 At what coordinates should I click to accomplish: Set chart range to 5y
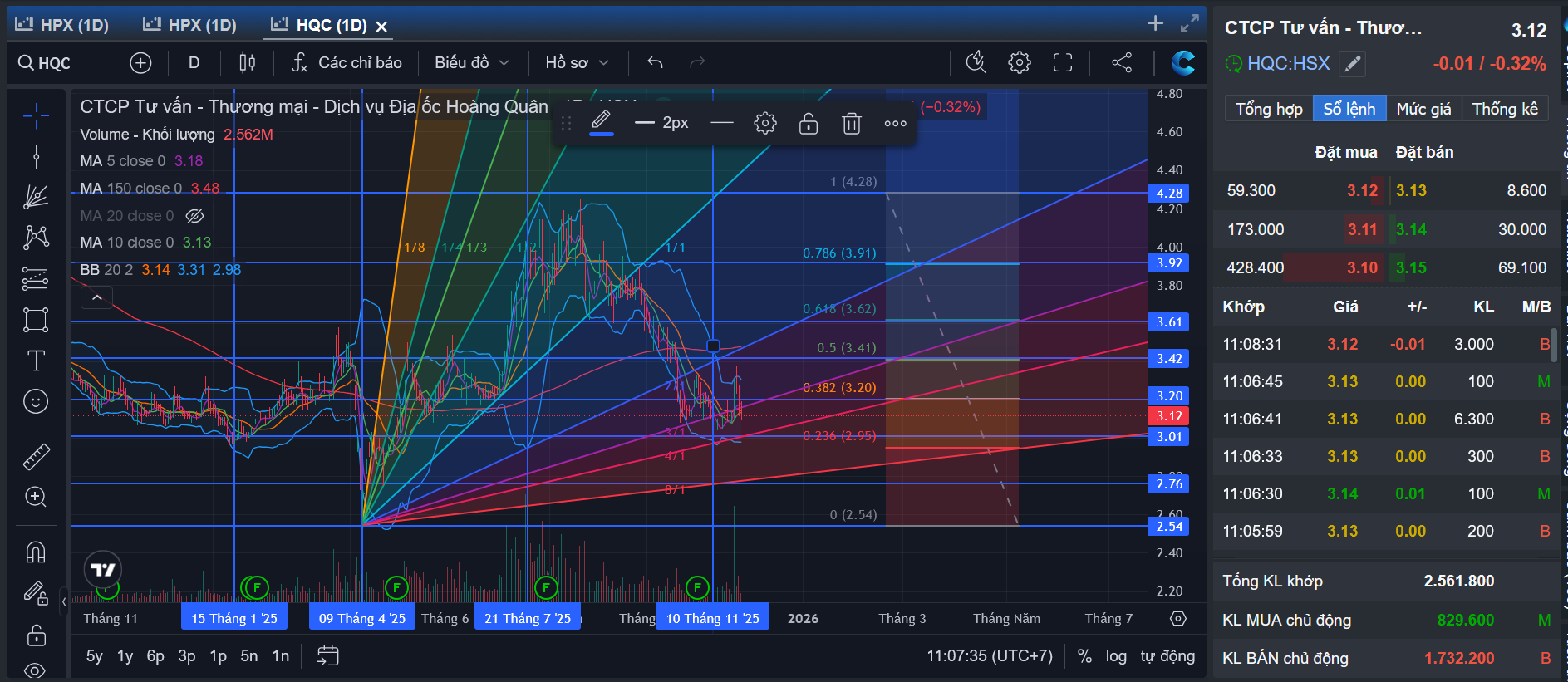95,656
